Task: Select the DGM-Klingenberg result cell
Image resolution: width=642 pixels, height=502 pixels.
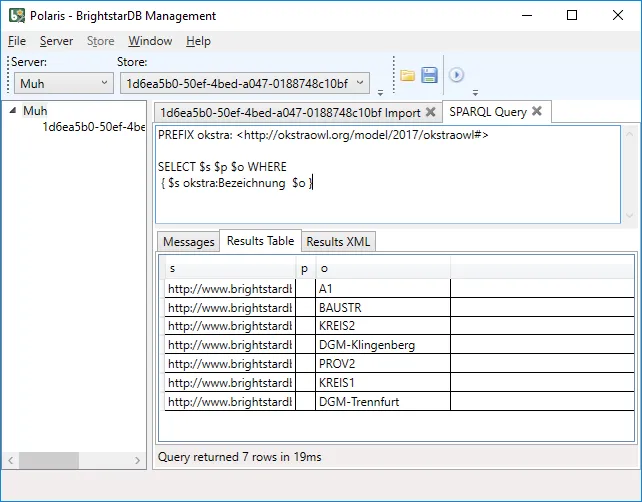Action: (383, 345)
